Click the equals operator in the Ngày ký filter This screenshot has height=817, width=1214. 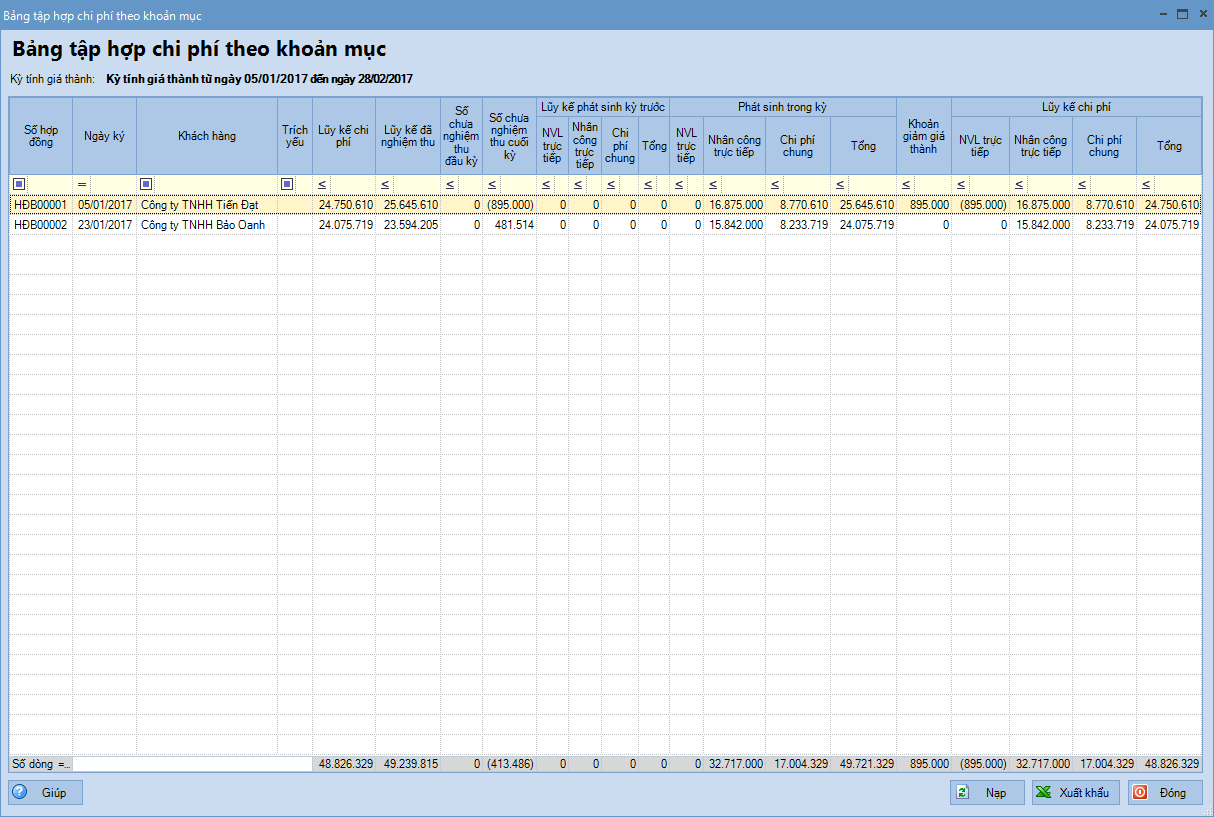point(82,184)
